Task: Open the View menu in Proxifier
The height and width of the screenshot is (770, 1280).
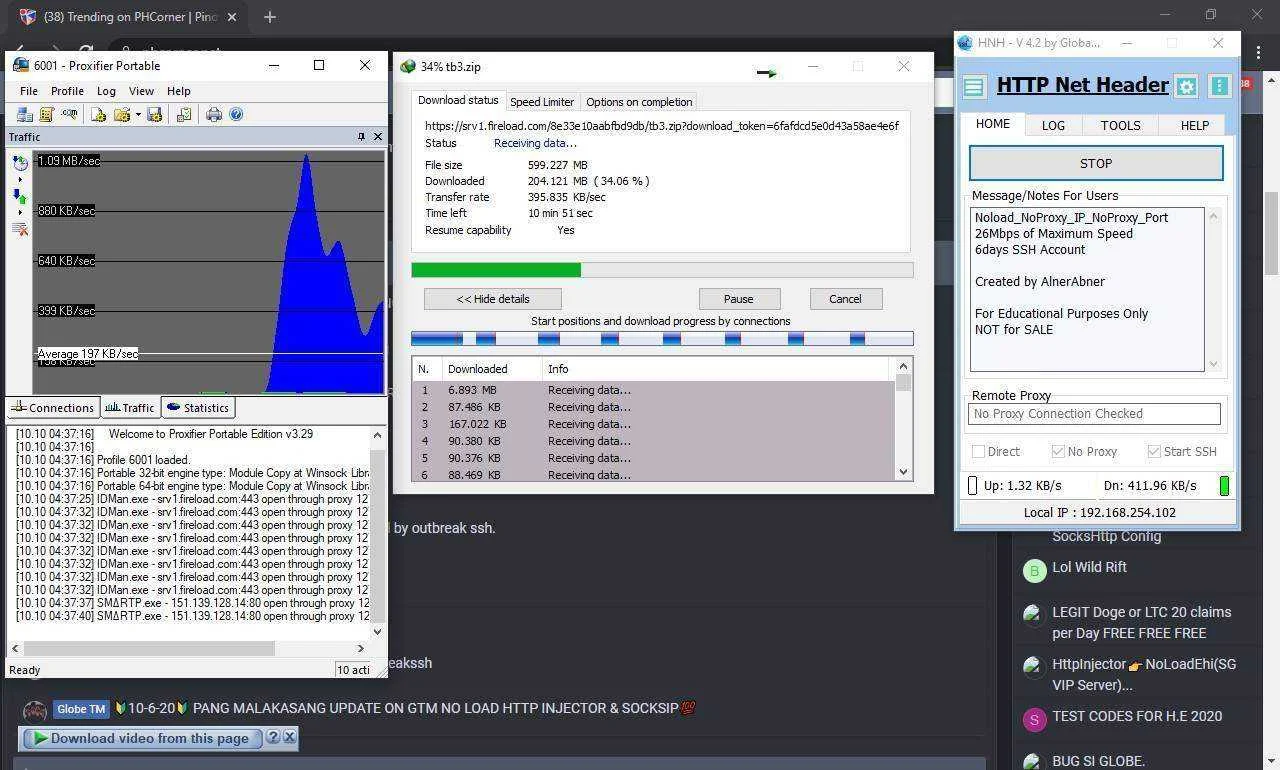Action: tap(141, 91)
